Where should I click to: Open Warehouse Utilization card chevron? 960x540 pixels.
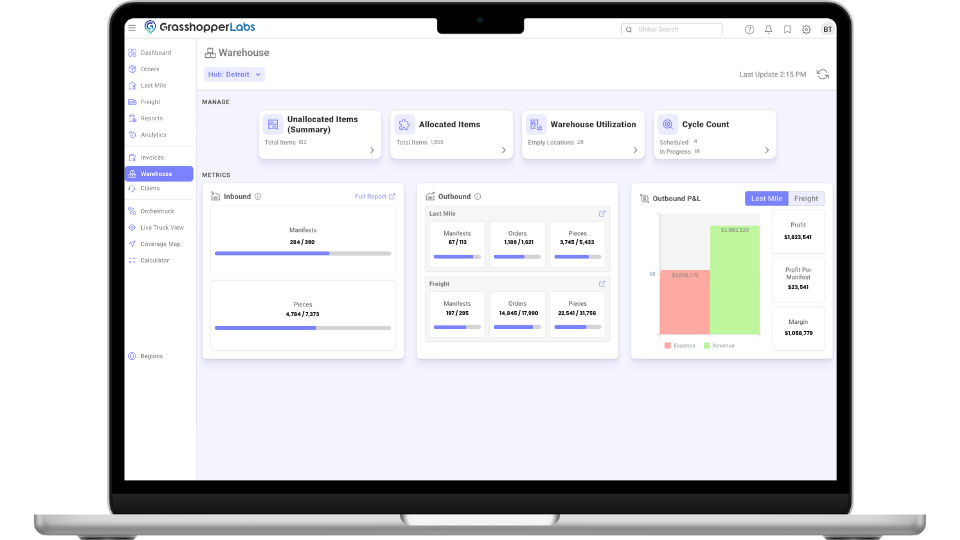635,150
